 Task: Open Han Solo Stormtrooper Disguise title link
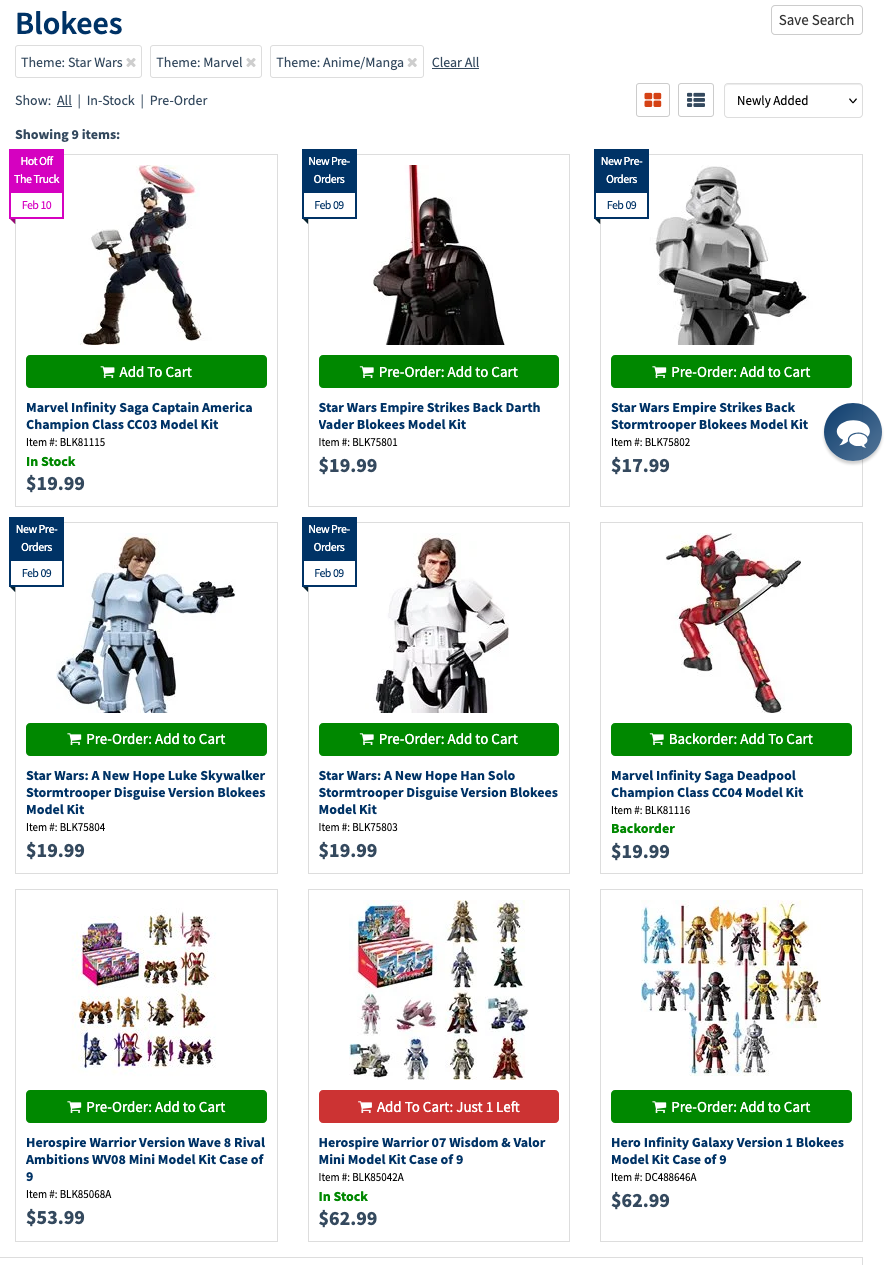point(438,792)
